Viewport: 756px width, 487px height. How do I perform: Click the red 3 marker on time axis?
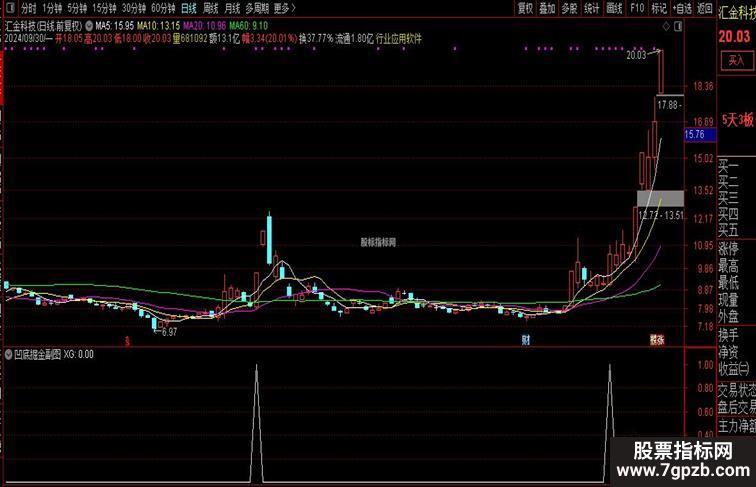tap(127, 341)
